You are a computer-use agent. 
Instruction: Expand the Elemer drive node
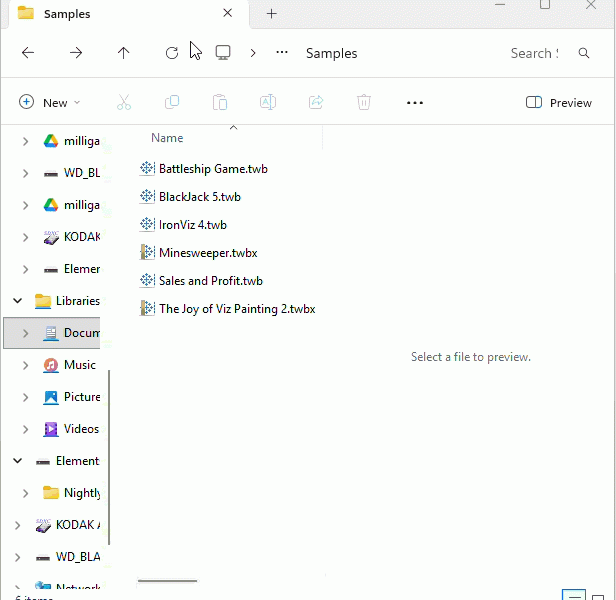click(x=26, y=269)
